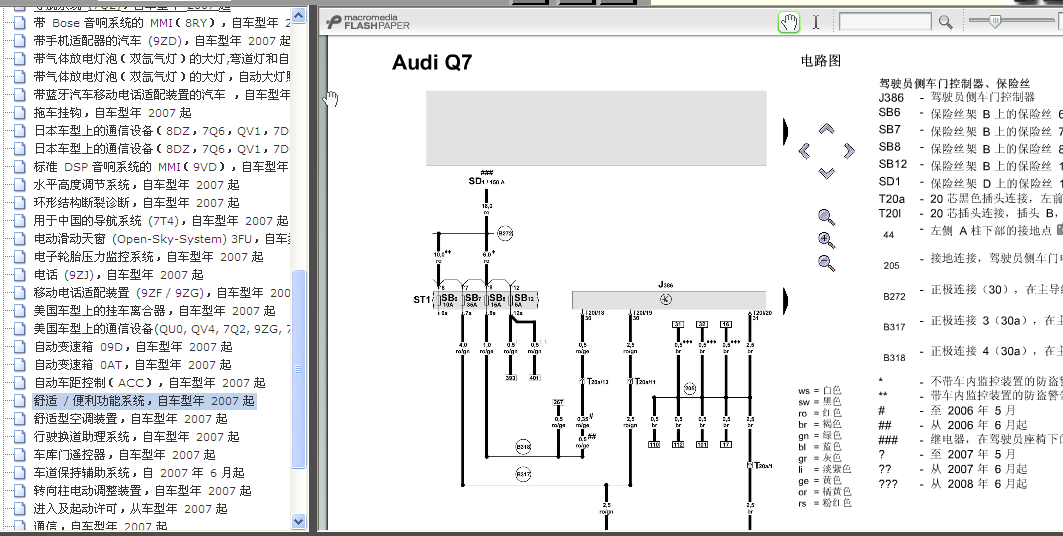Open '移动电话适配装置 (9ZF / 9ZG)' entry
The image size is (1063, 536).
(x=161, y=293)
